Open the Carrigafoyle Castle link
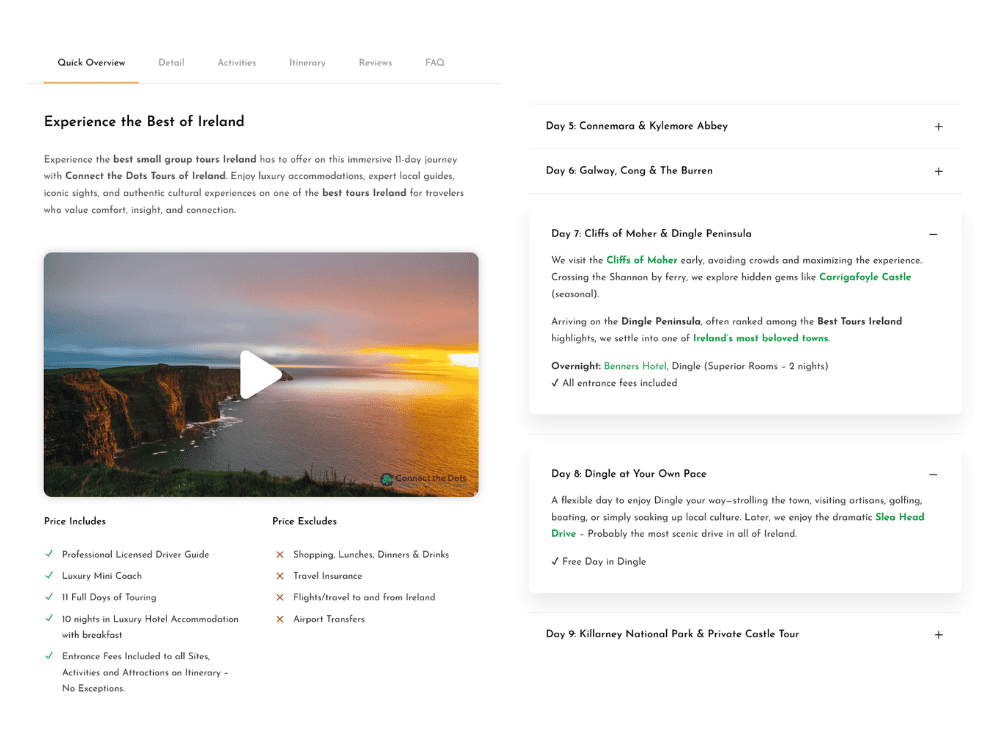This screenshot has height=750, width=1000. [865, 277]
